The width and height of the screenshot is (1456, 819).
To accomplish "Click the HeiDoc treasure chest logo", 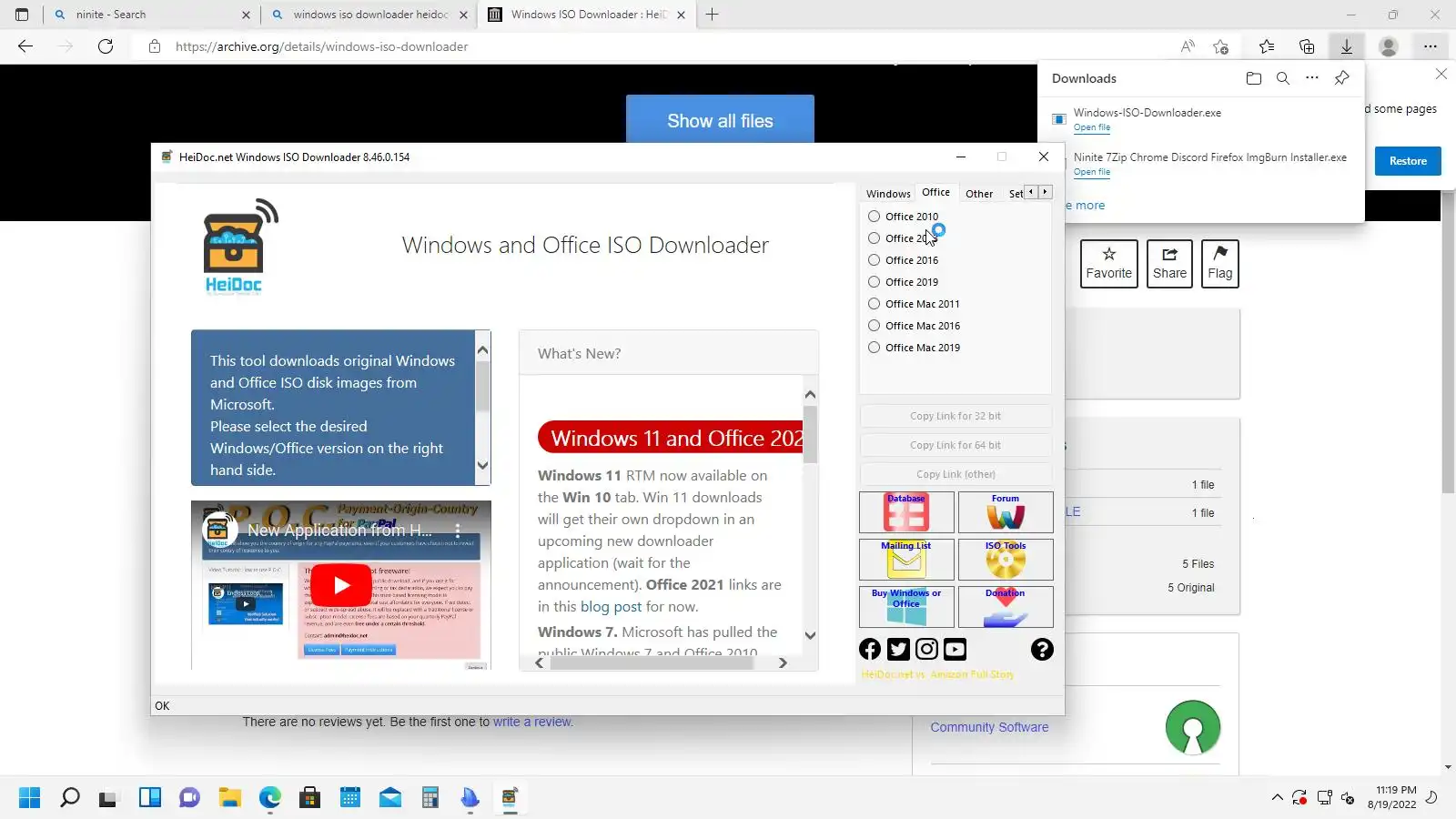I will 239,247.
